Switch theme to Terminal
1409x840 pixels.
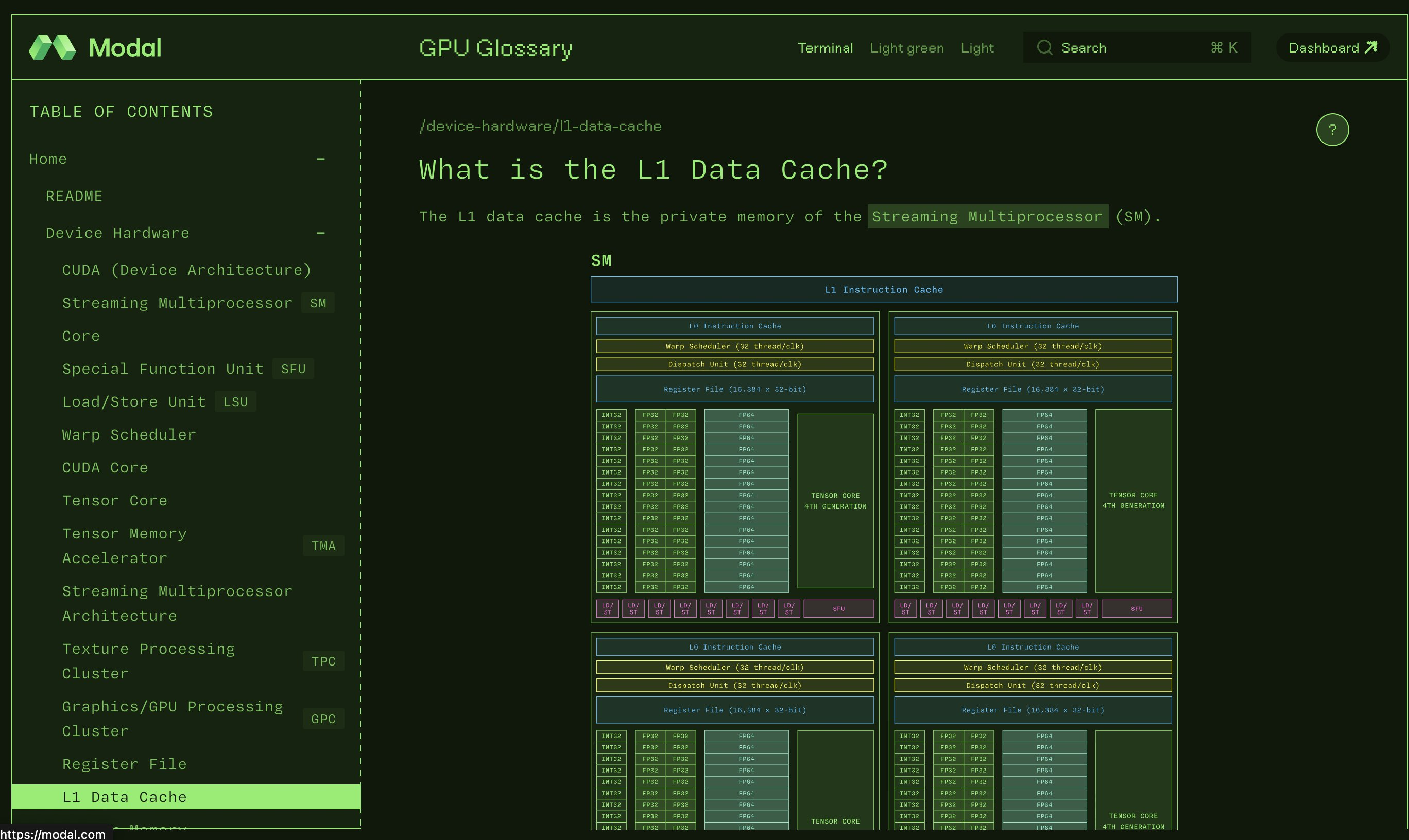[825, 47]
